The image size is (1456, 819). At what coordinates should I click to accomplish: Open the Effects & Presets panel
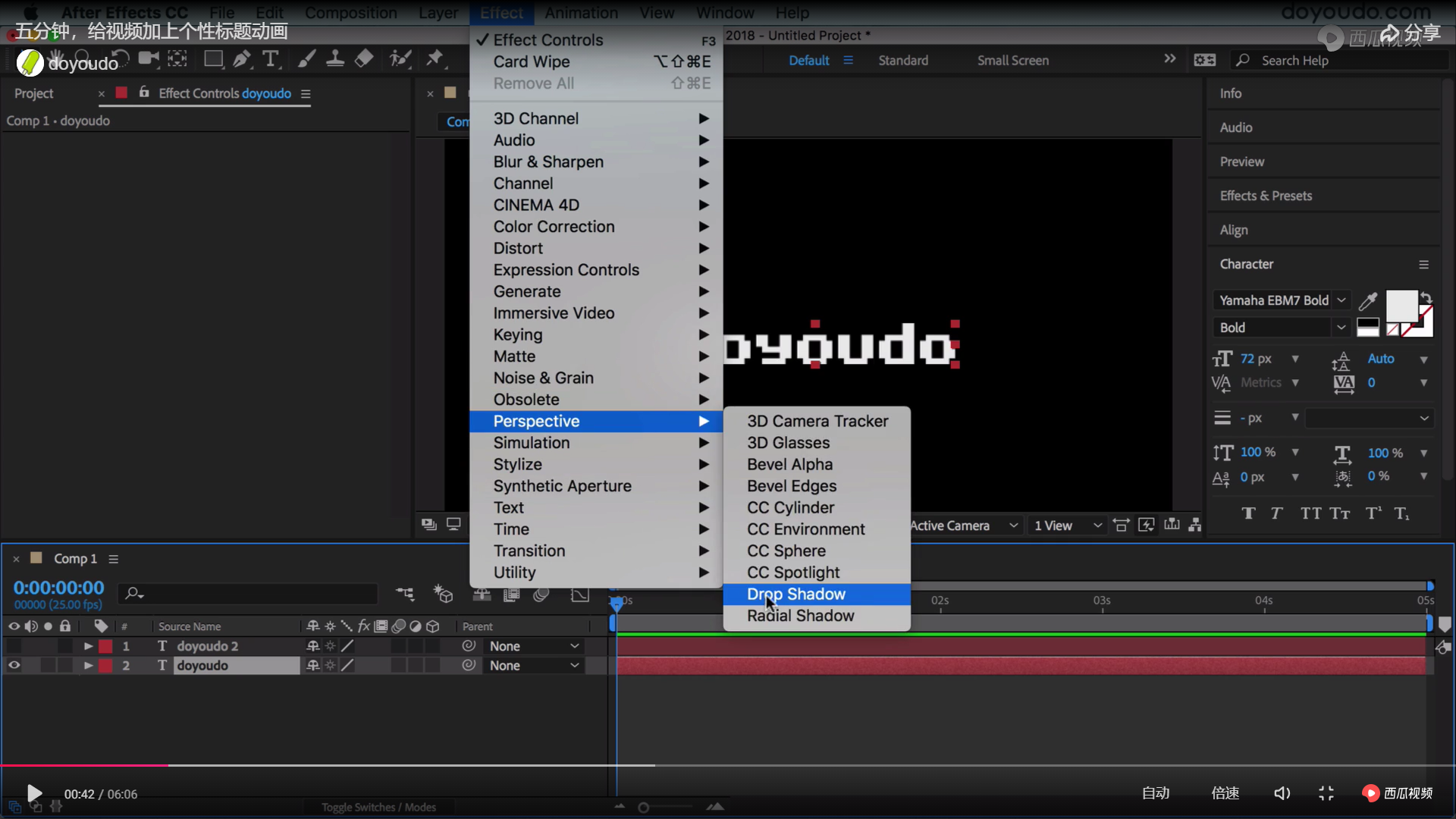pos(1265,196)
